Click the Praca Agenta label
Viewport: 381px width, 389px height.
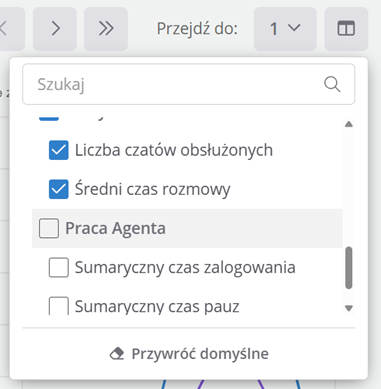coord(115,228)
